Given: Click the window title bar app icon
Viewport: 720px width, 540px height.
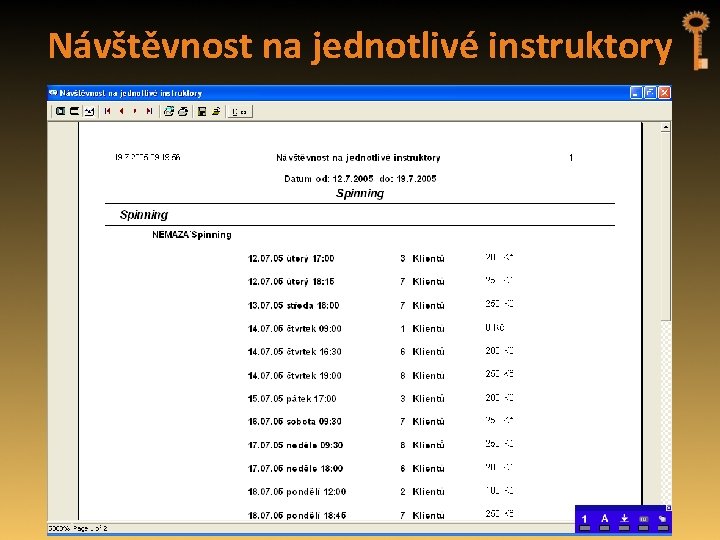Looking at the screenshot, I should 53,93.
